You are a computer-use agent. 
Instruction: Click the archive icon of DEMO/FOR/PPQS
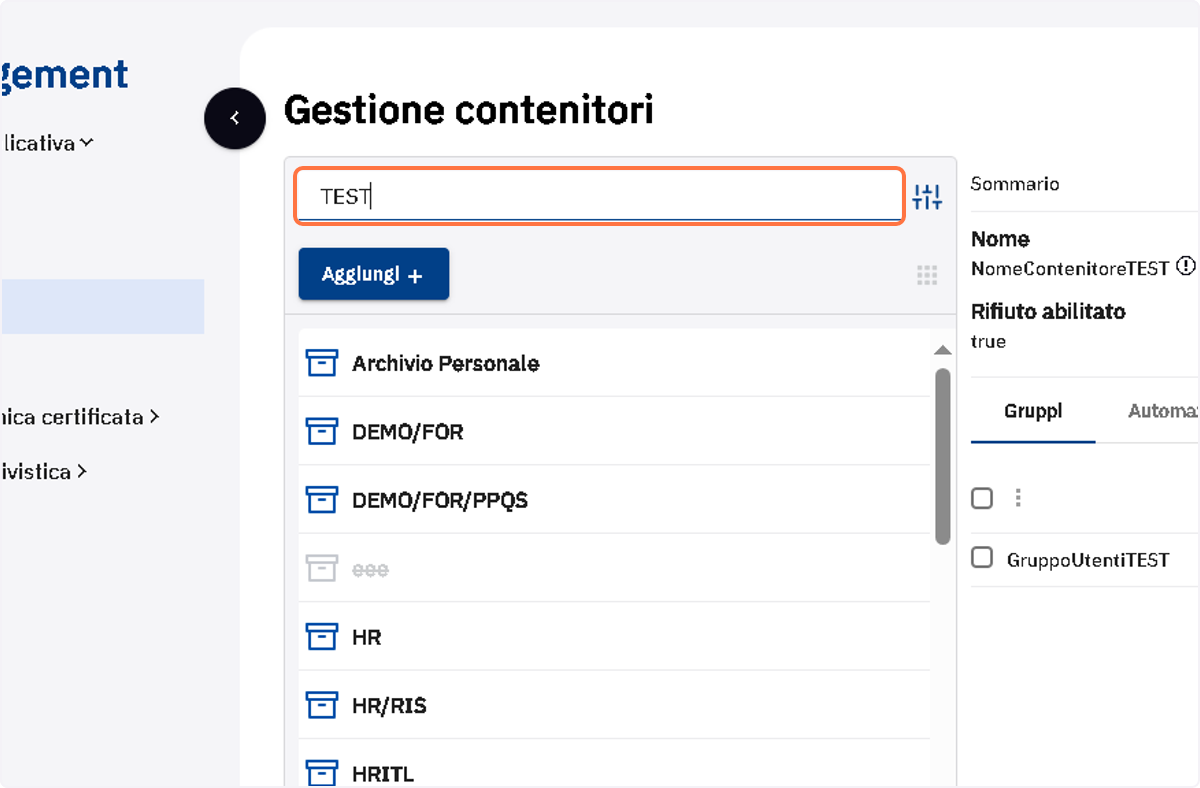321,499
